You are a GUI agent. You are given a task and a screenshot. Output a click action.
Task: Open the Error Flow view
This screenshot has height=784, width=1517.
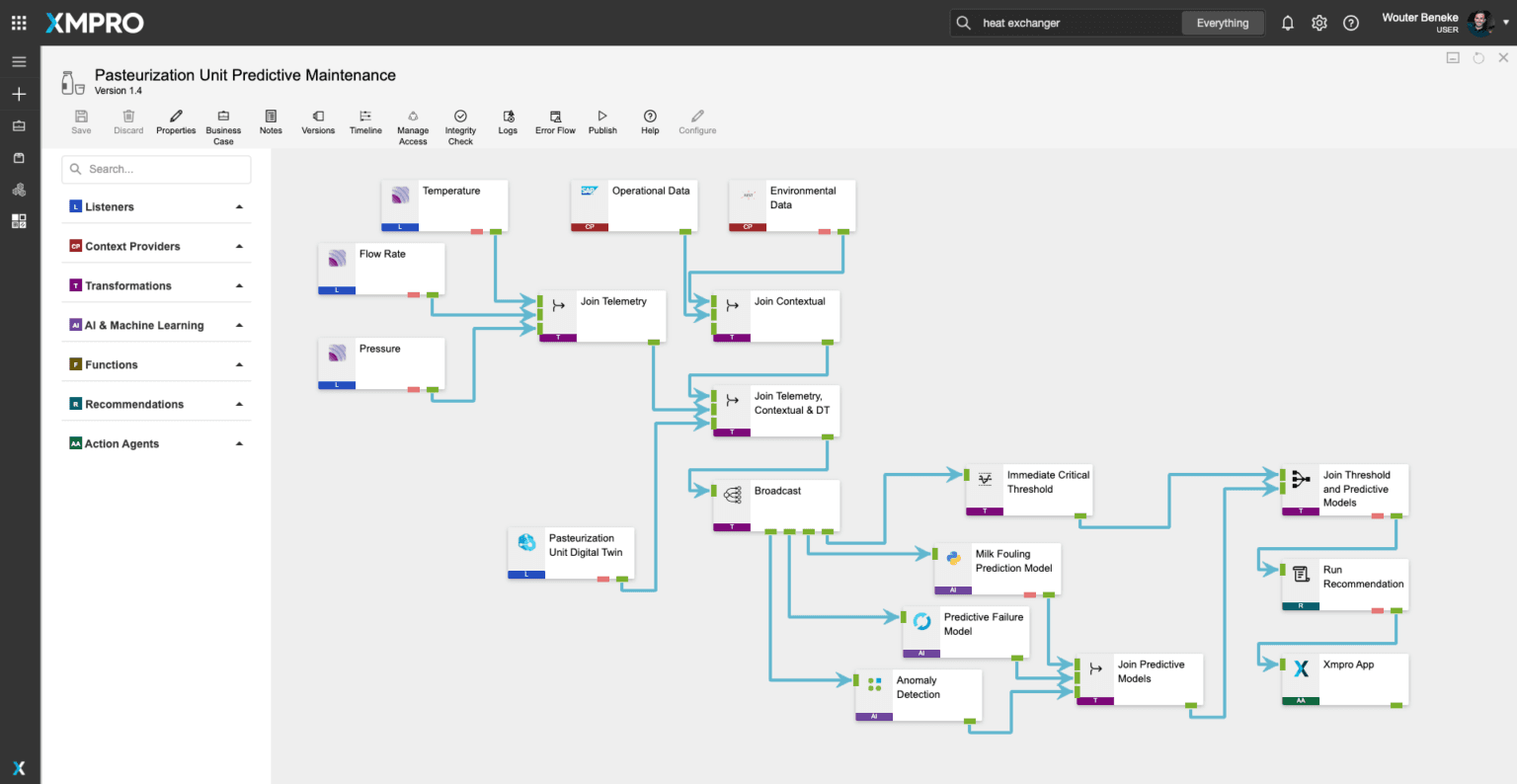pyautogui.click(x=555, y=118)
